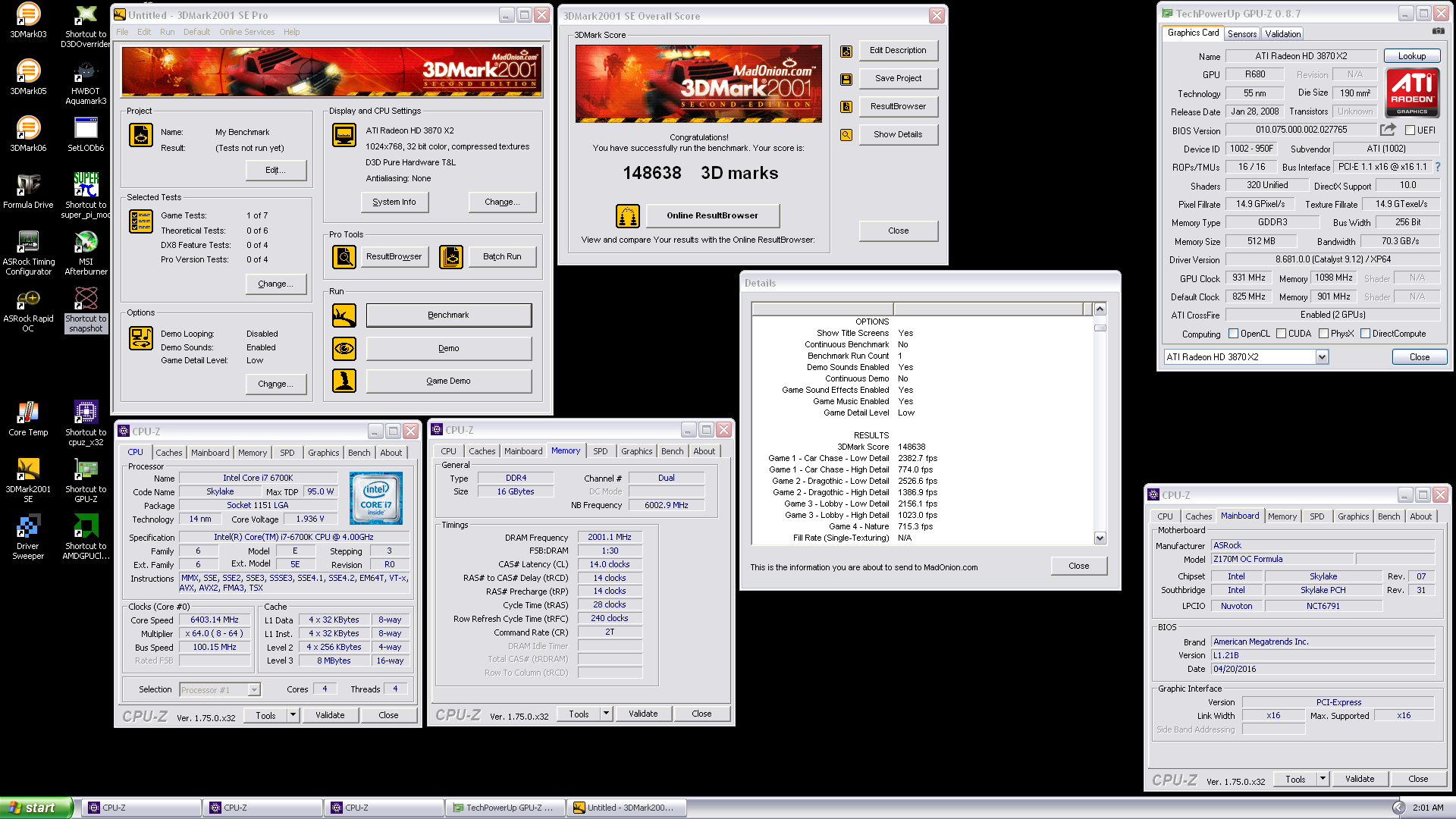Click the Close button in Details window

coord(1078,566)
